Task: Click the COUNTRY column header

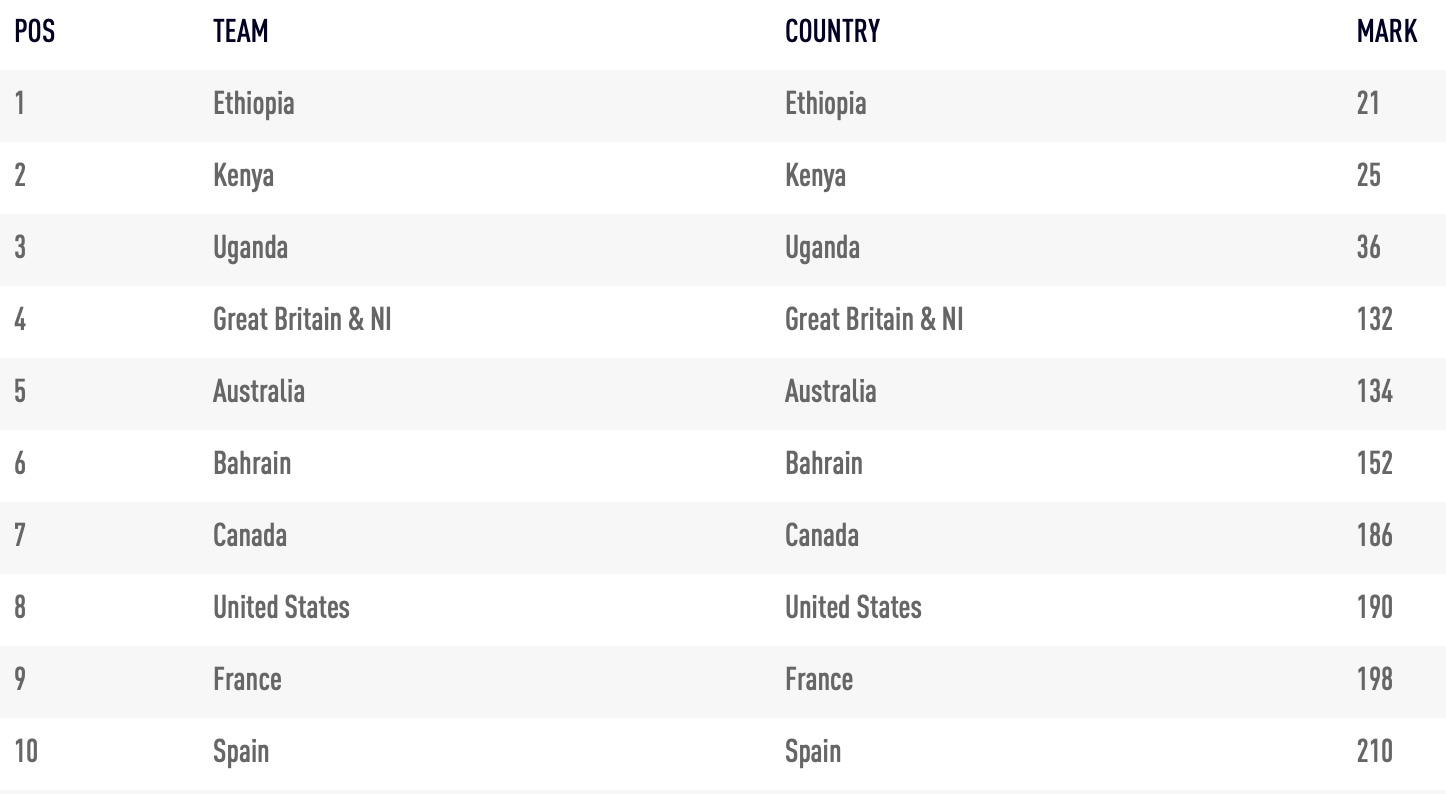Action: tap(832, 32)
